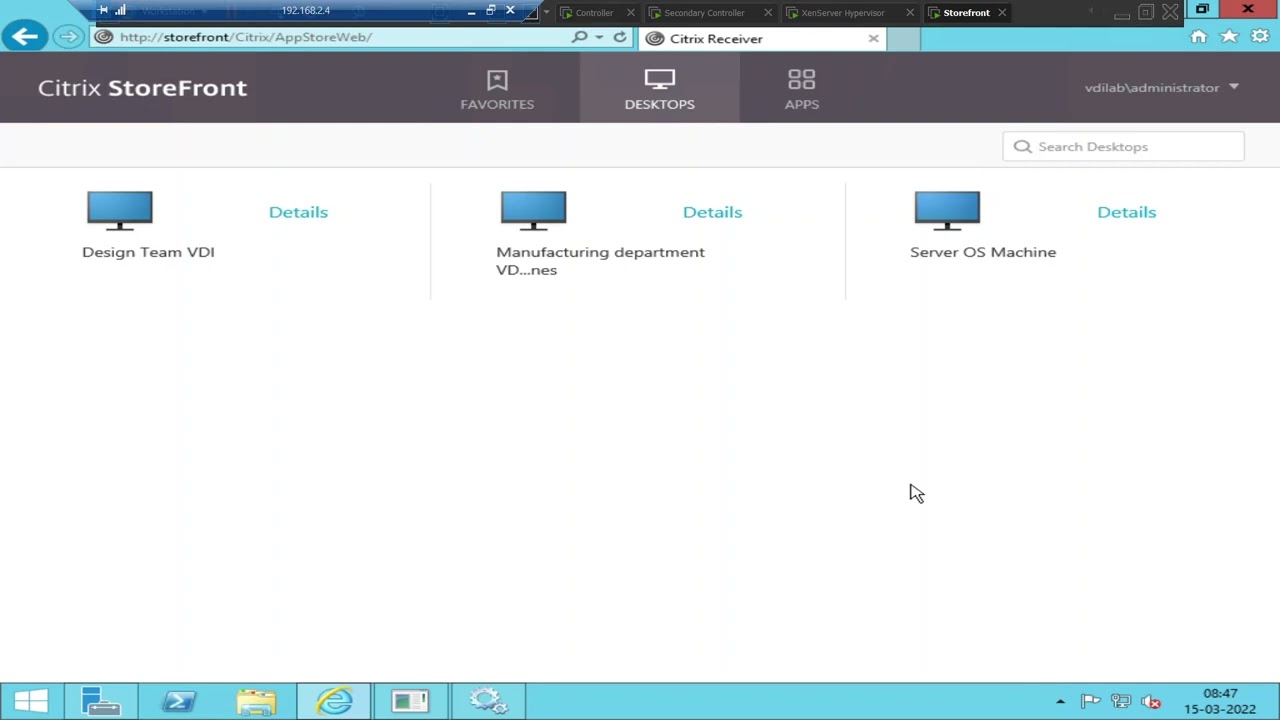Switch to the Controller session tab
This screenshot has width=1280, height=720.
click(594, 13)
